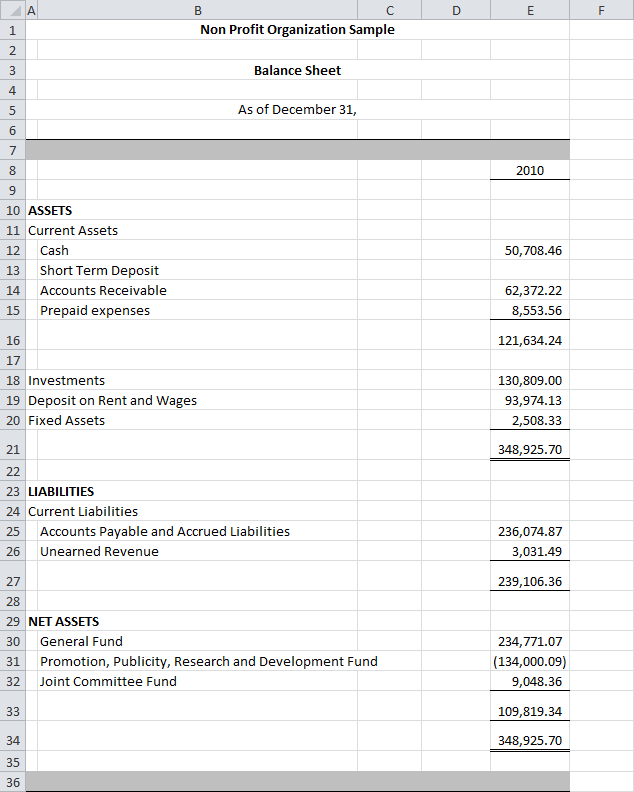Select column F header

(601, 10)
